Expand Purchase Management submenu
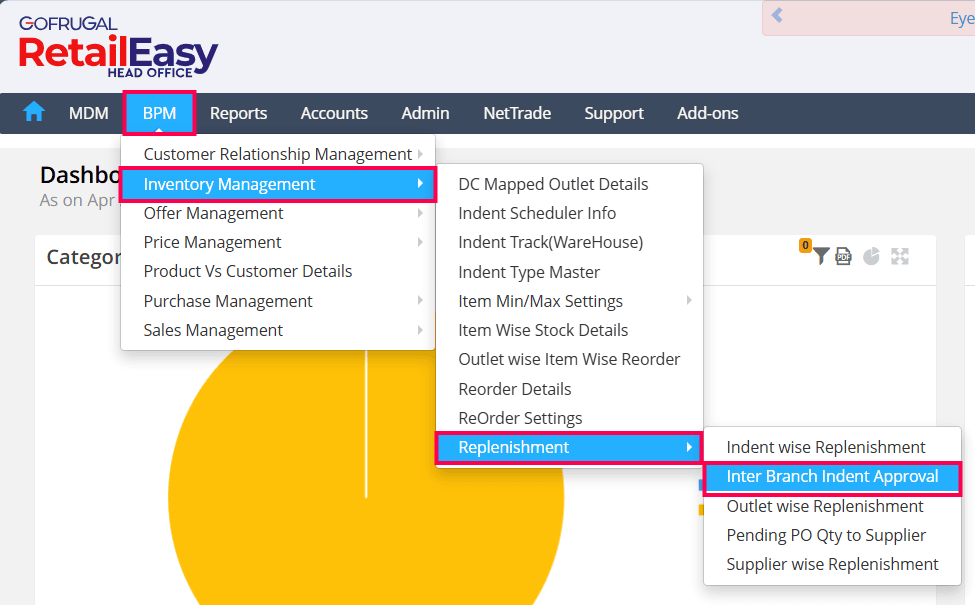The image size is (975, 605). point(278,301)
